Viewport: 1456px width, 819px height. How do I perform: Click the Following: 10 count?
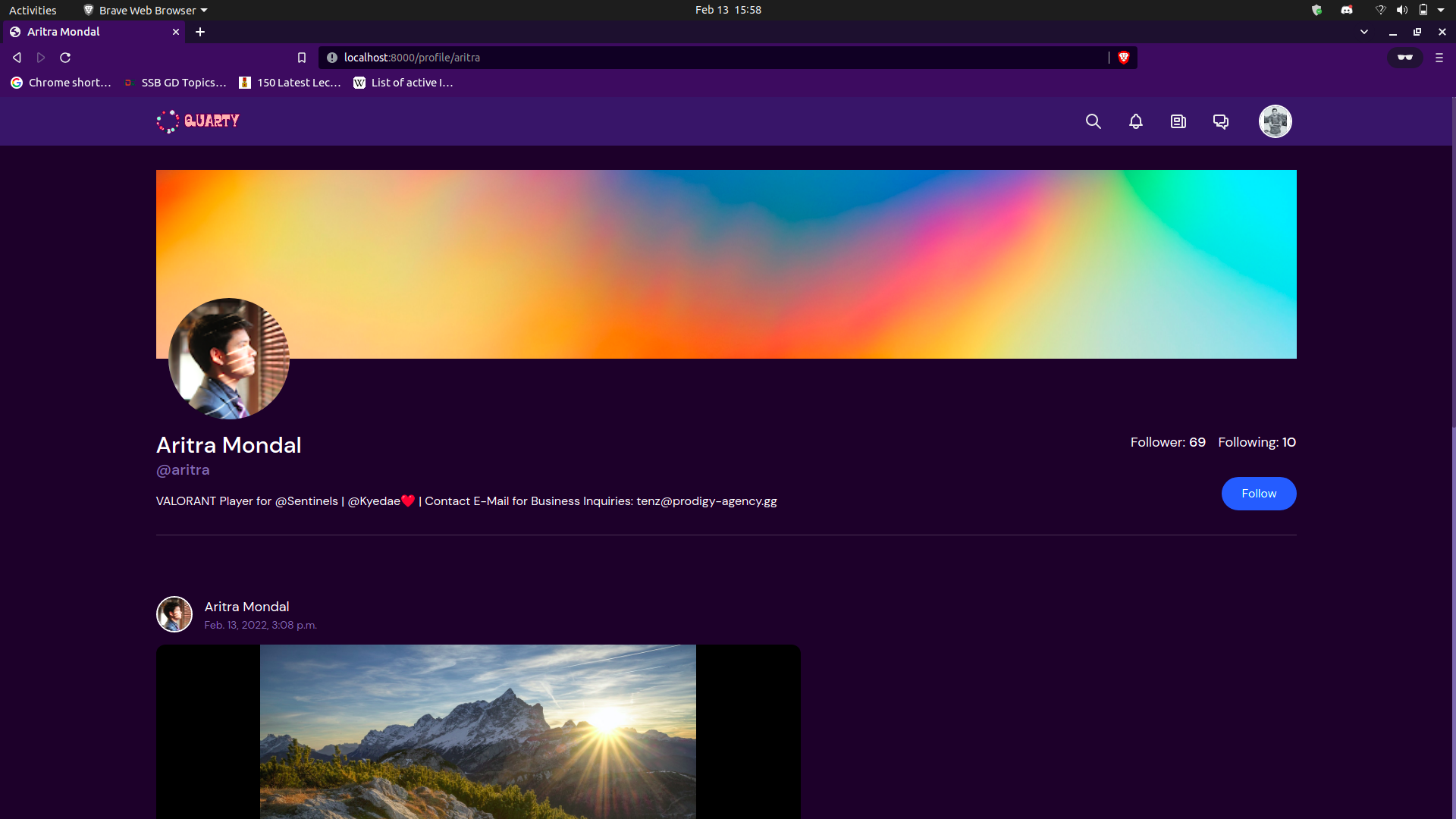[1257, 442]
